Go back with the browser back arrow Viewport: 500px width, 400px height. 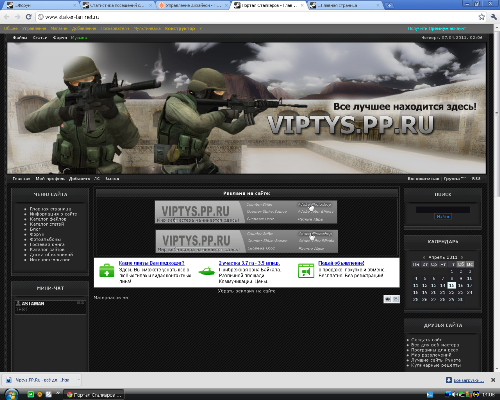click(x=7, y=17)
